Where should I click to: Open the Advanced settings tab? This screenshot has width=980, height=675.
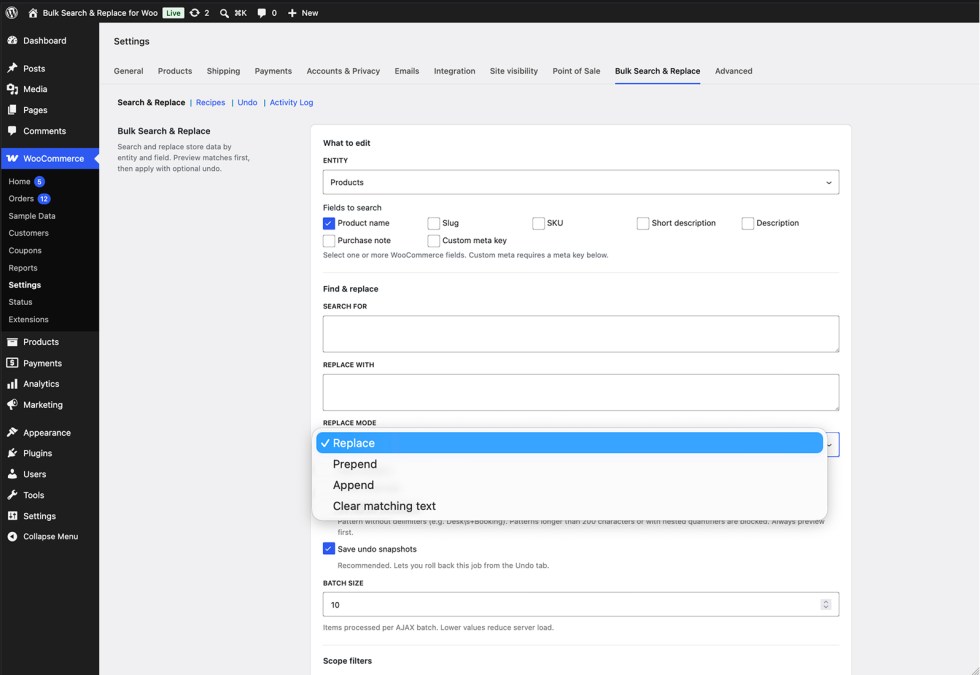[734, 71]
